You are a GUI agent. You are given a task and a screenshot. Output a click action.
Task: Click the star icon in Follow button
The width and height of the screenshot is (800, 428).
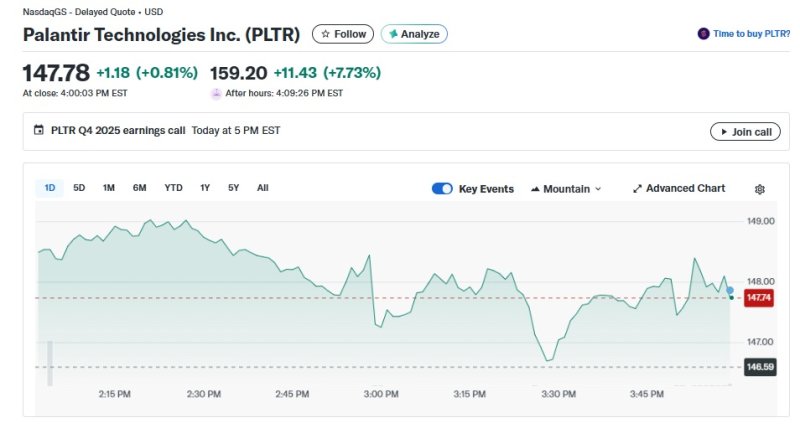324,34
